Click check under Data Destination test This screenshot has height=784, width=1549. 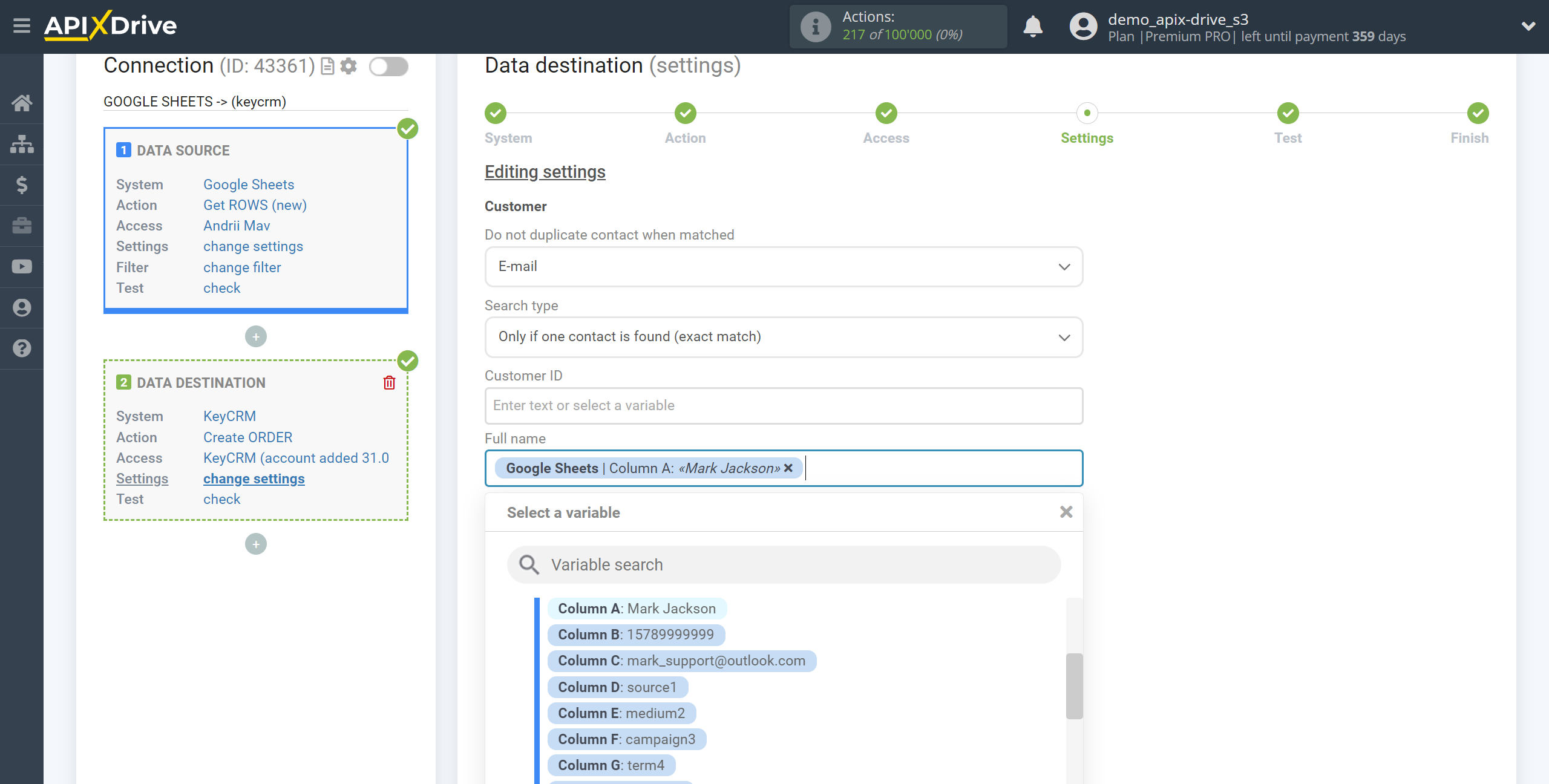[x=221, y=499]
